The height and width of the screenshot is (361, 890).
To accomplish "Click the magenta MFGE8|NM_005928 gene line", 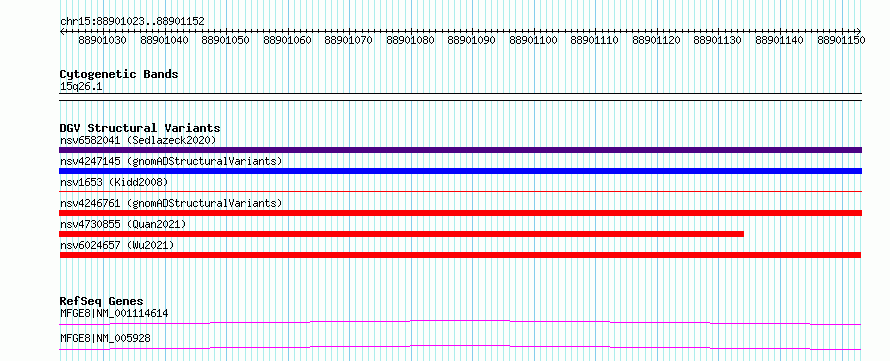I will tap(460, 347).
